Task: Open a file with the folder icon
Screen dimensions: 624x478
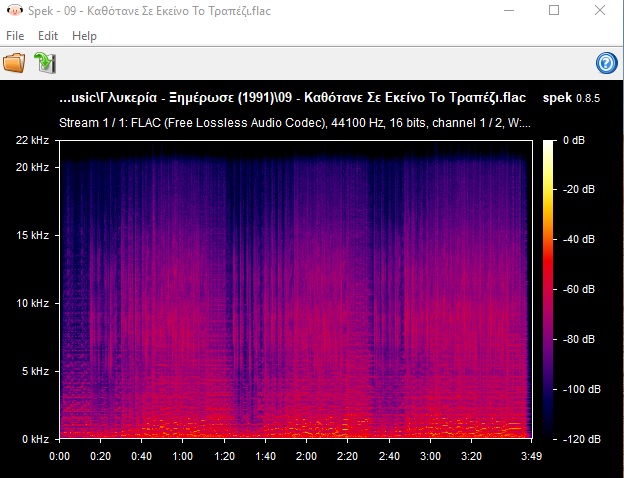Action: [x=14, y=63]
